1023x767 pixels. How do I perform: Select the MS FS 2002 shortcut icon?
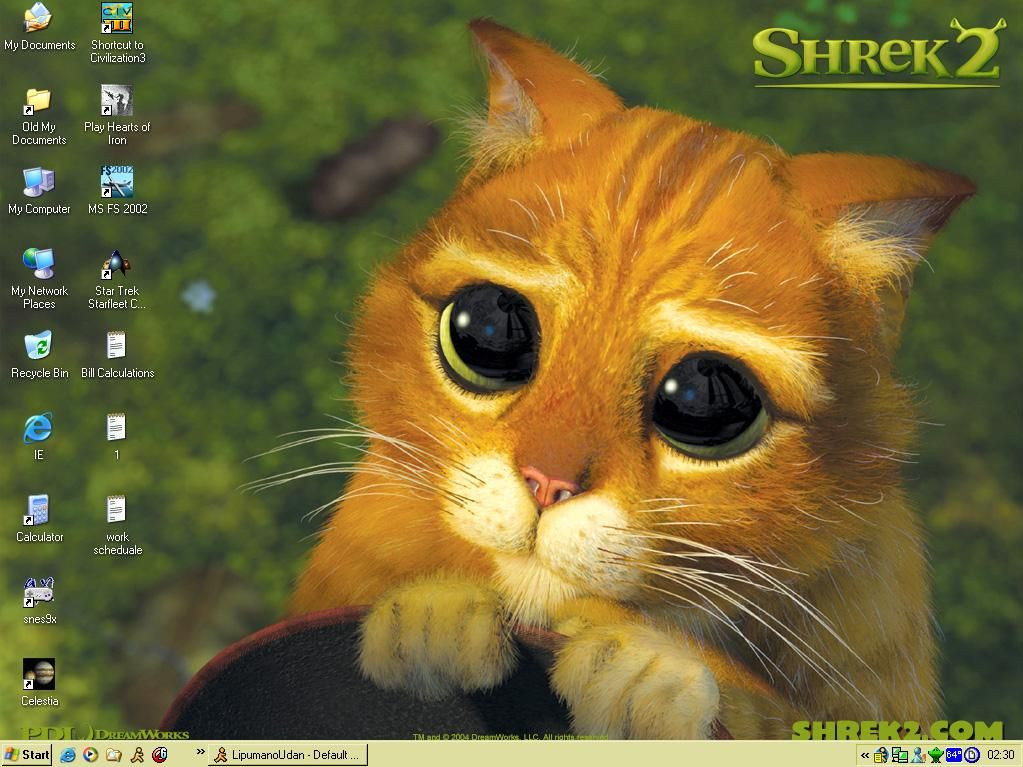(117, 191)
